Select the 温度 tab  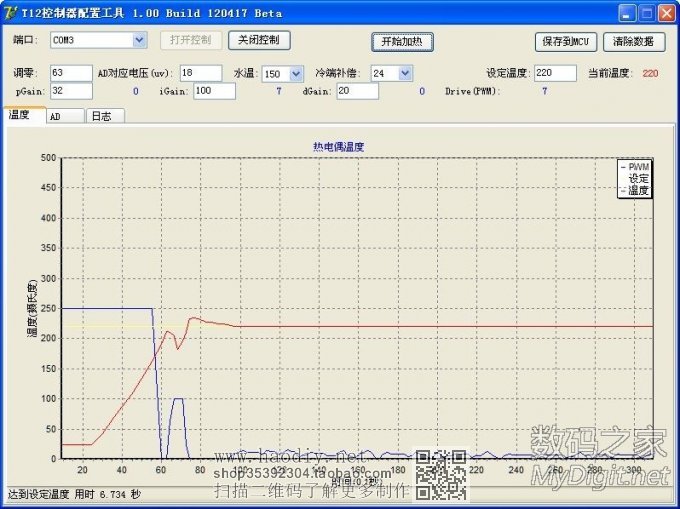tap(21, 115)
